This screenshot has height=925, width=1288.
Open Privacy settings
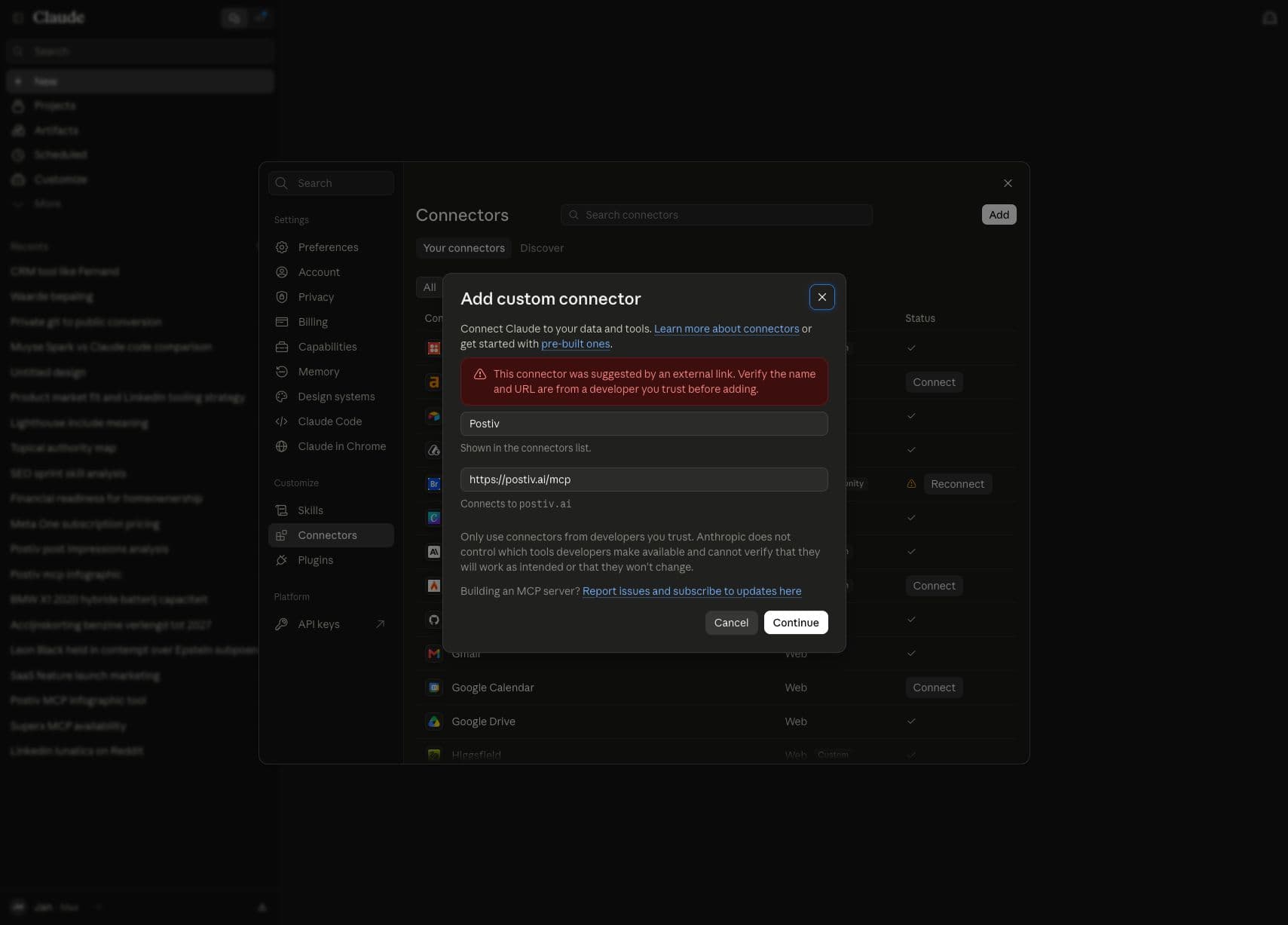click(x=331, y=297)
